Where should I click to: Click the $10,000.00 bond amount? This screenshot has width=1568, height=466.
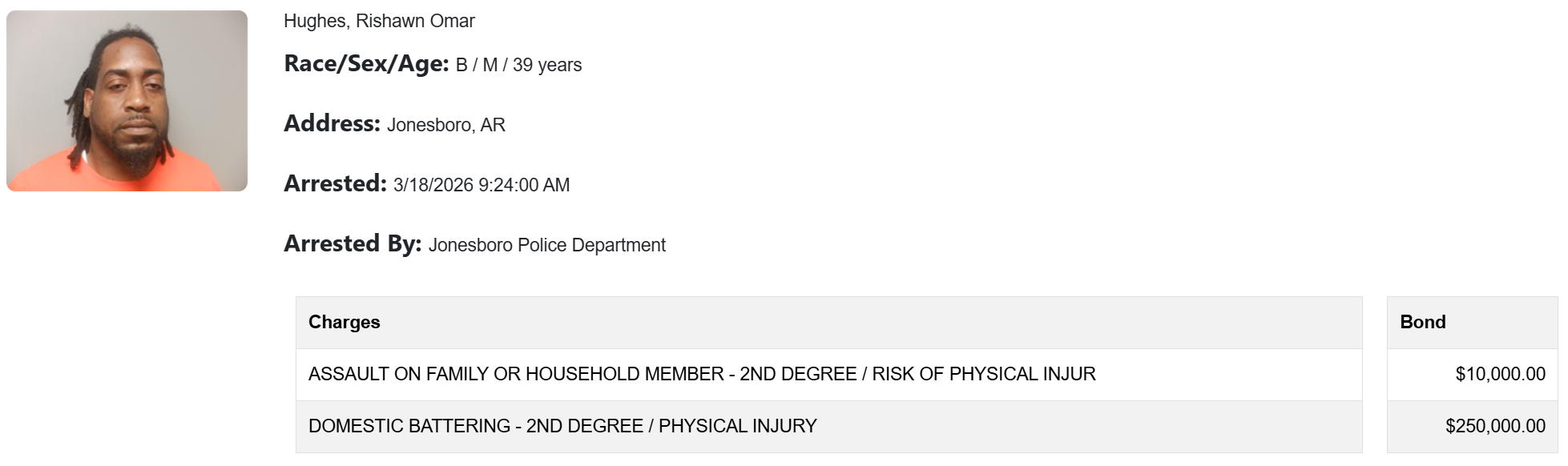click(x=1501, y=374)
